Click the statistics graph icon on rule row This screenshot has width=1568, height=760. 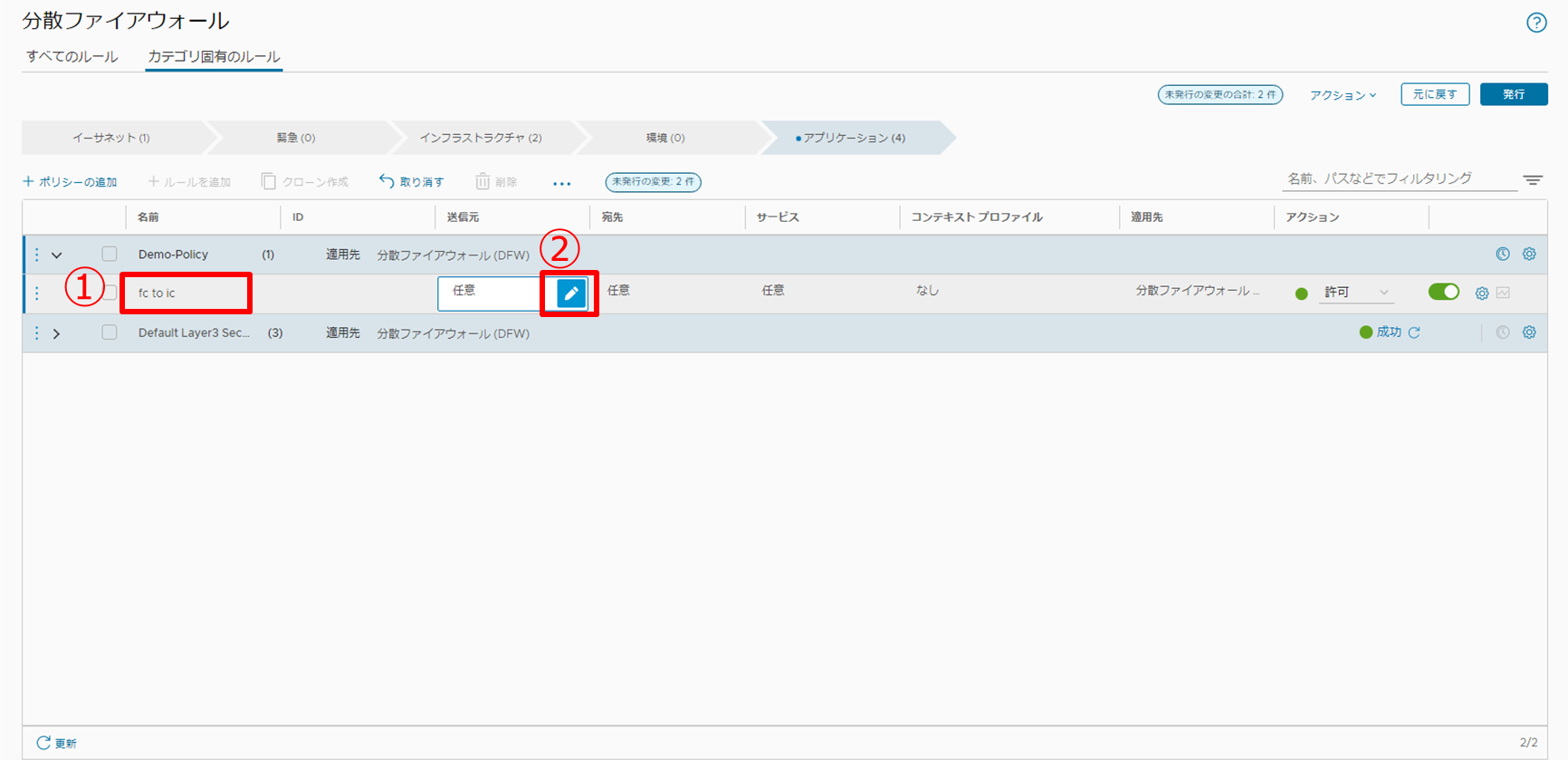click(x=1504, y=293)
